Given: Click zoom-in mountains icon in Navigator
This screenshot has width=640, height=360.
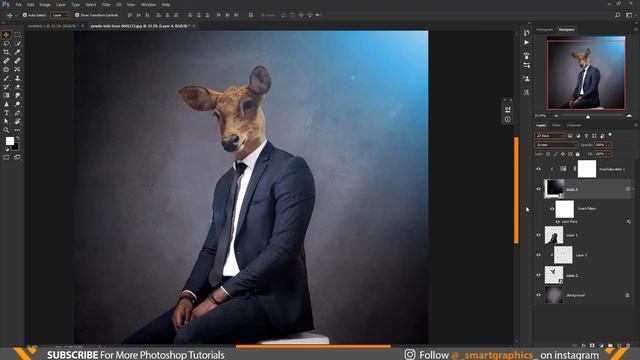Looking at the screenshot, I should click(629, 116).
